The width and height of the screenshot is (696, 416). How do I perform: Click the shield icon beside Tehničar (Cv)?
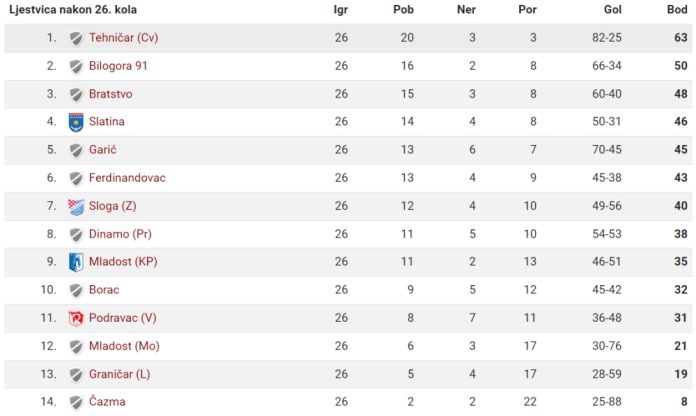pos(76,39)
